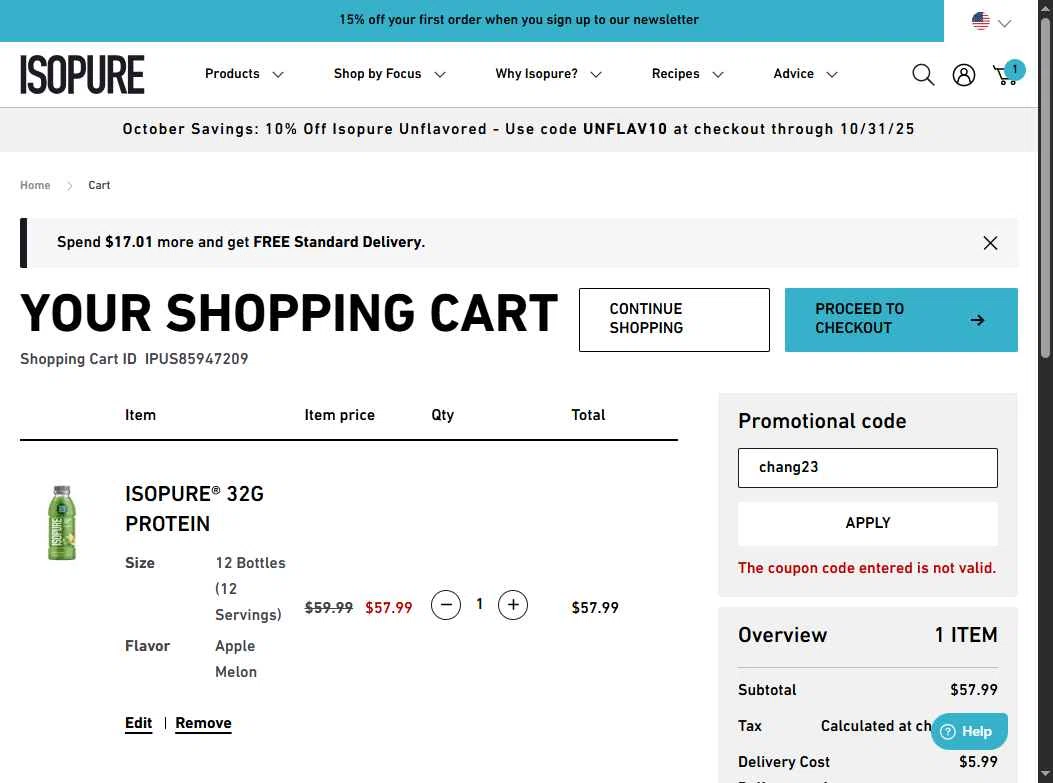Expand the Products menu
The image size is (1053, 783).
[244, 74]
